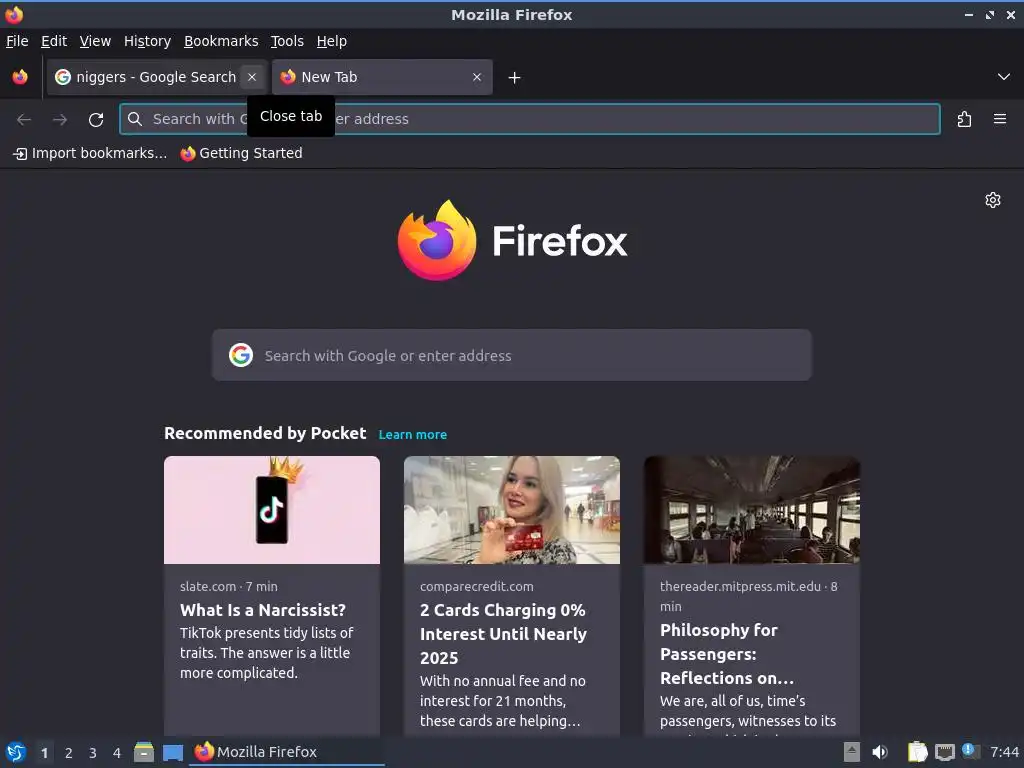Image resolution: width=1024 pixels, height=768 pixels.
Task: Open the Getting Started bookmark
Action: click(x=242, y=153)
